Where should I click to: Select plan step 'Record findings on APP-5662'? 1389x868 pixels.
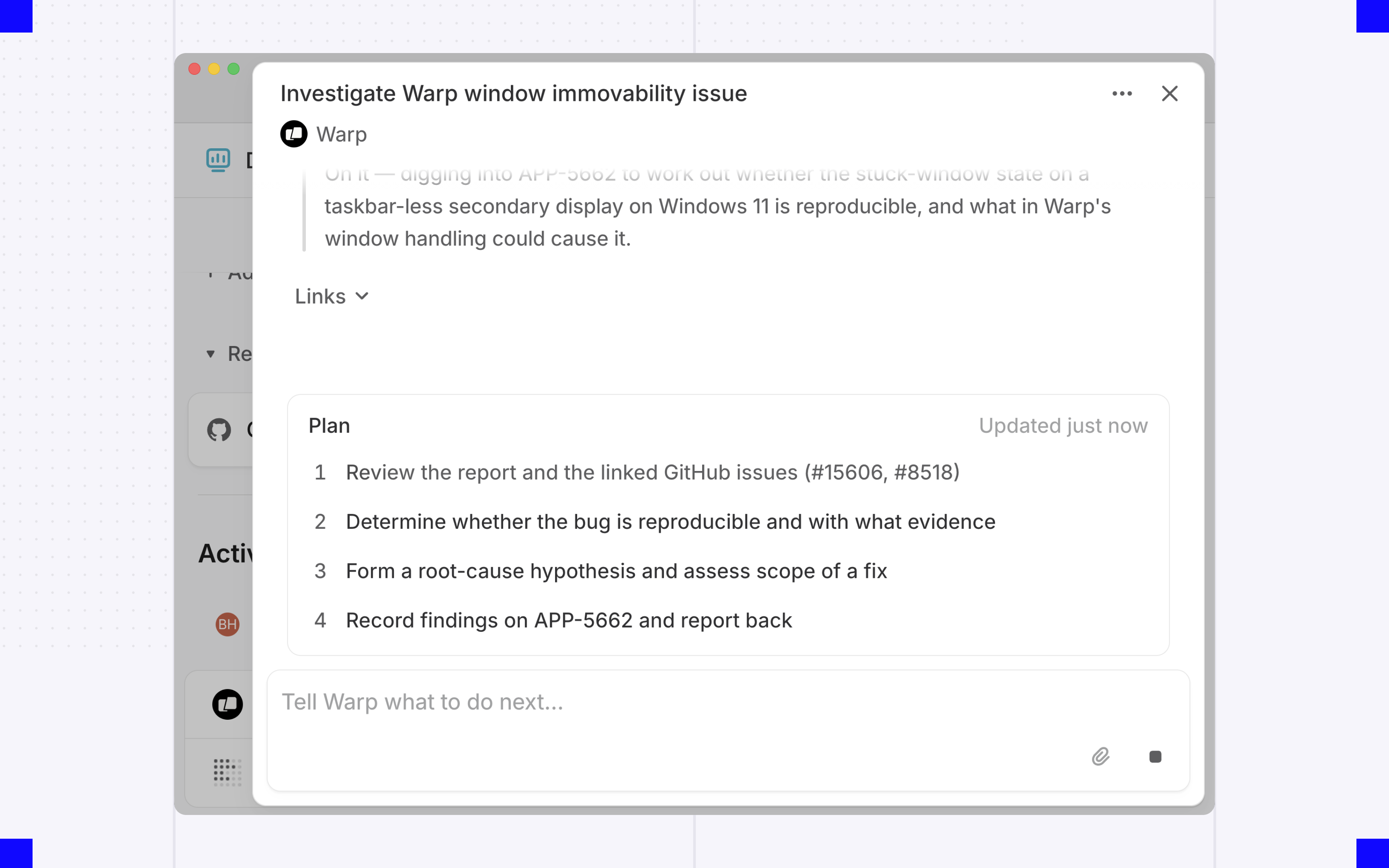point(553,620)
